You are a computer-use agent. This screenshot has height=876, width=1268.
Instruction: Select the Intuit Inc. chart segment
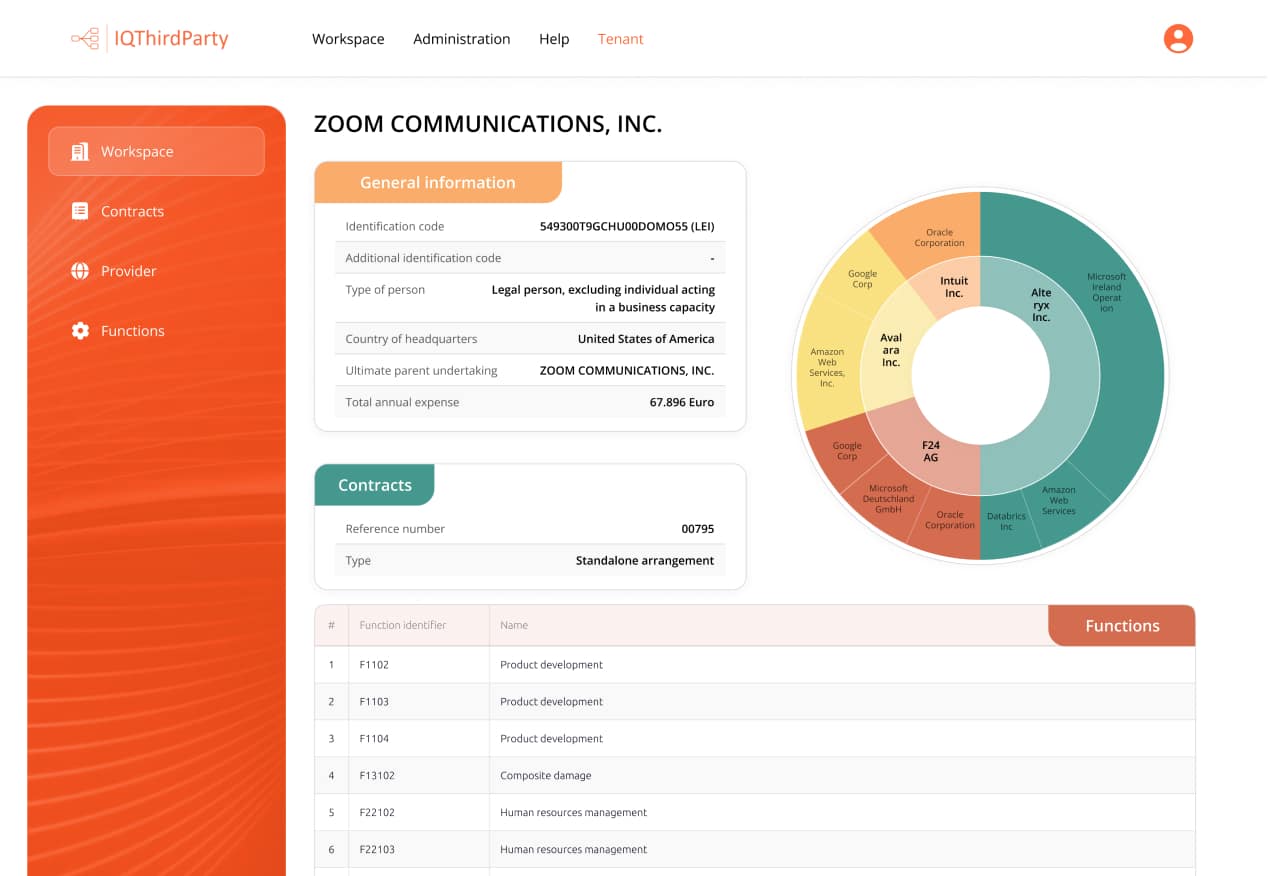(954, 287)
